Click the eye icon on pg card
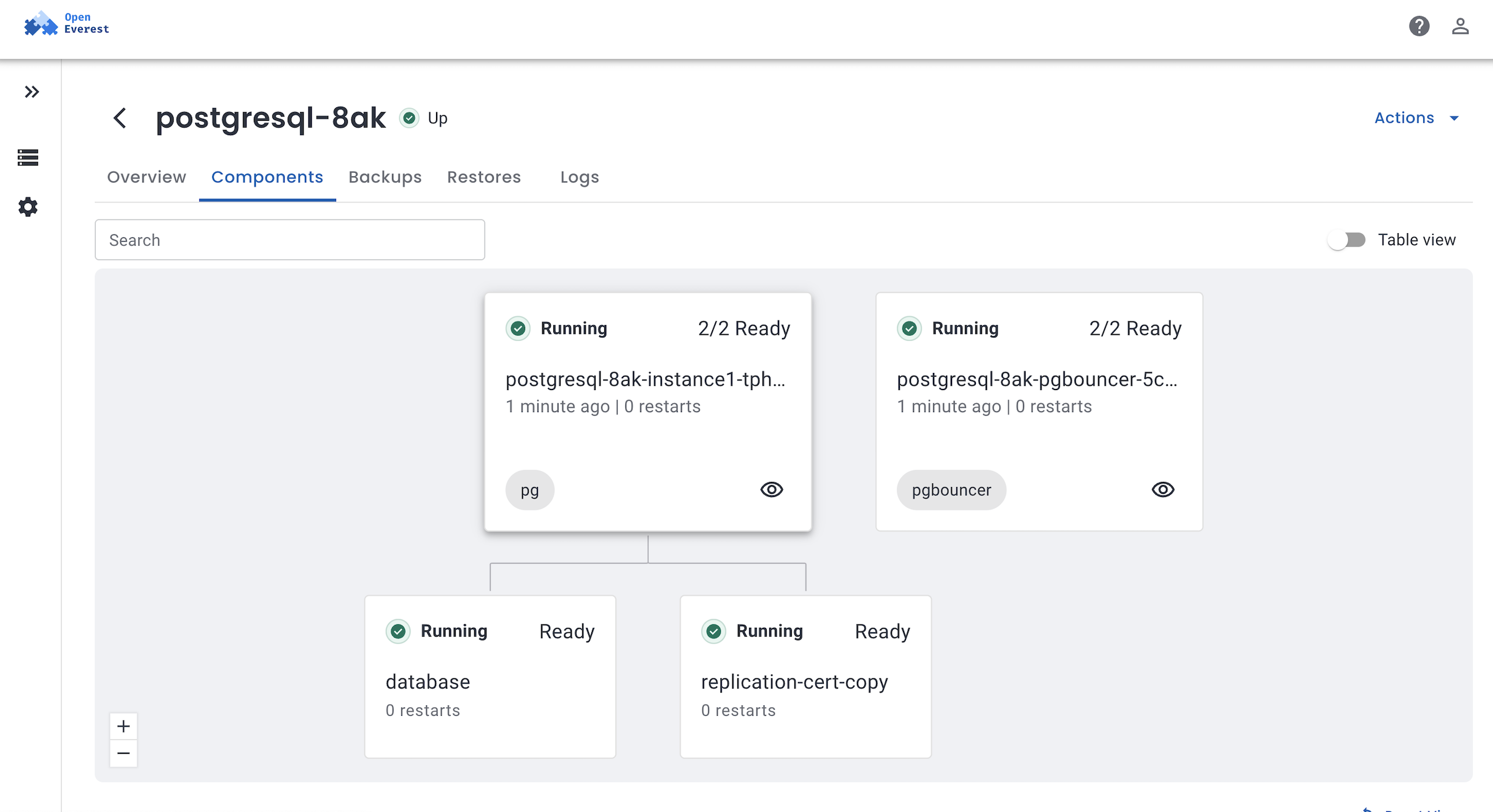The image size is (1493, 812). click(x=772, y=489)
